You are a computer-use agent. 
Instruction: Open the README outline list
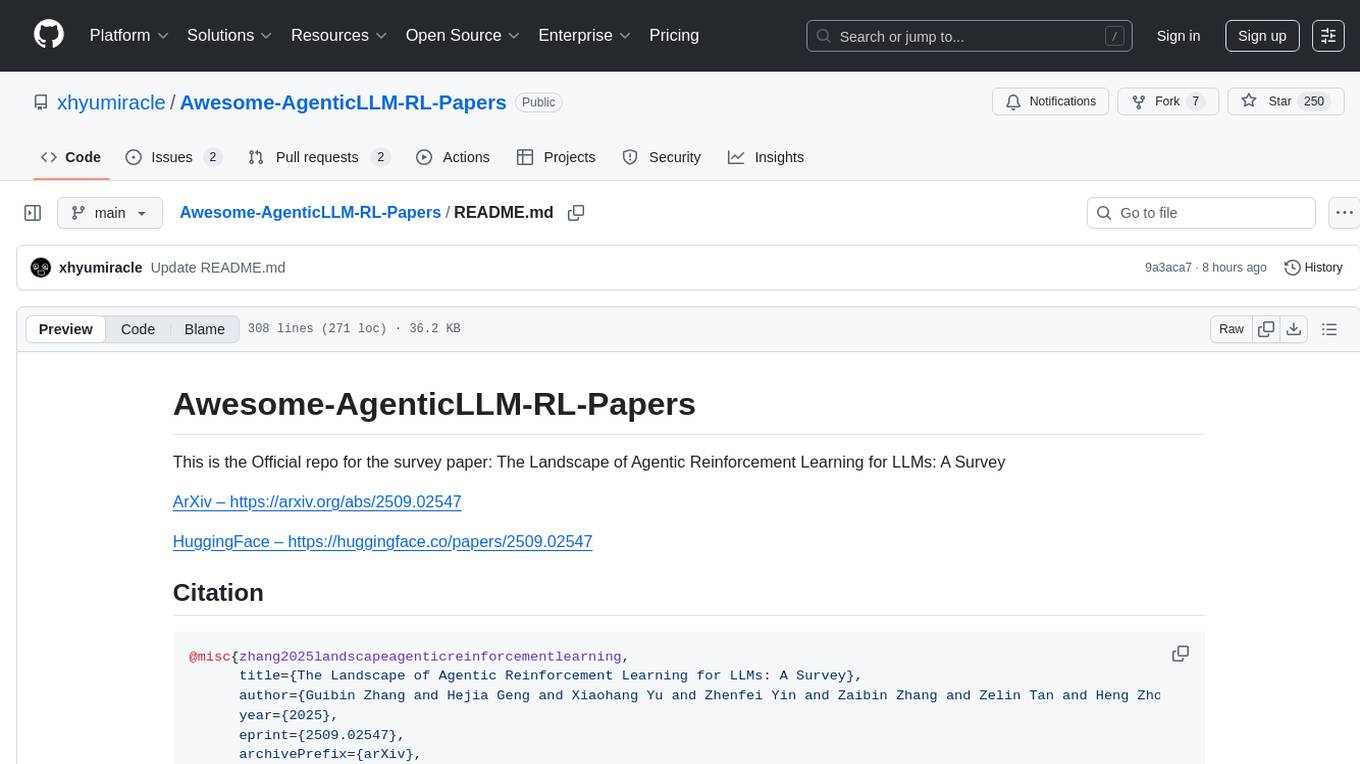coord(1329,329)
